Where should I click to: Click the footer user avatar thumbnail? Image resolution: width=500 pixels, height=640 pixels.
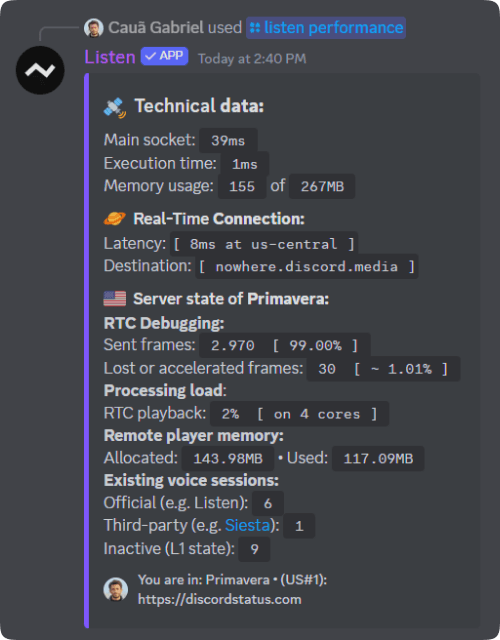[x=116, y=589]
